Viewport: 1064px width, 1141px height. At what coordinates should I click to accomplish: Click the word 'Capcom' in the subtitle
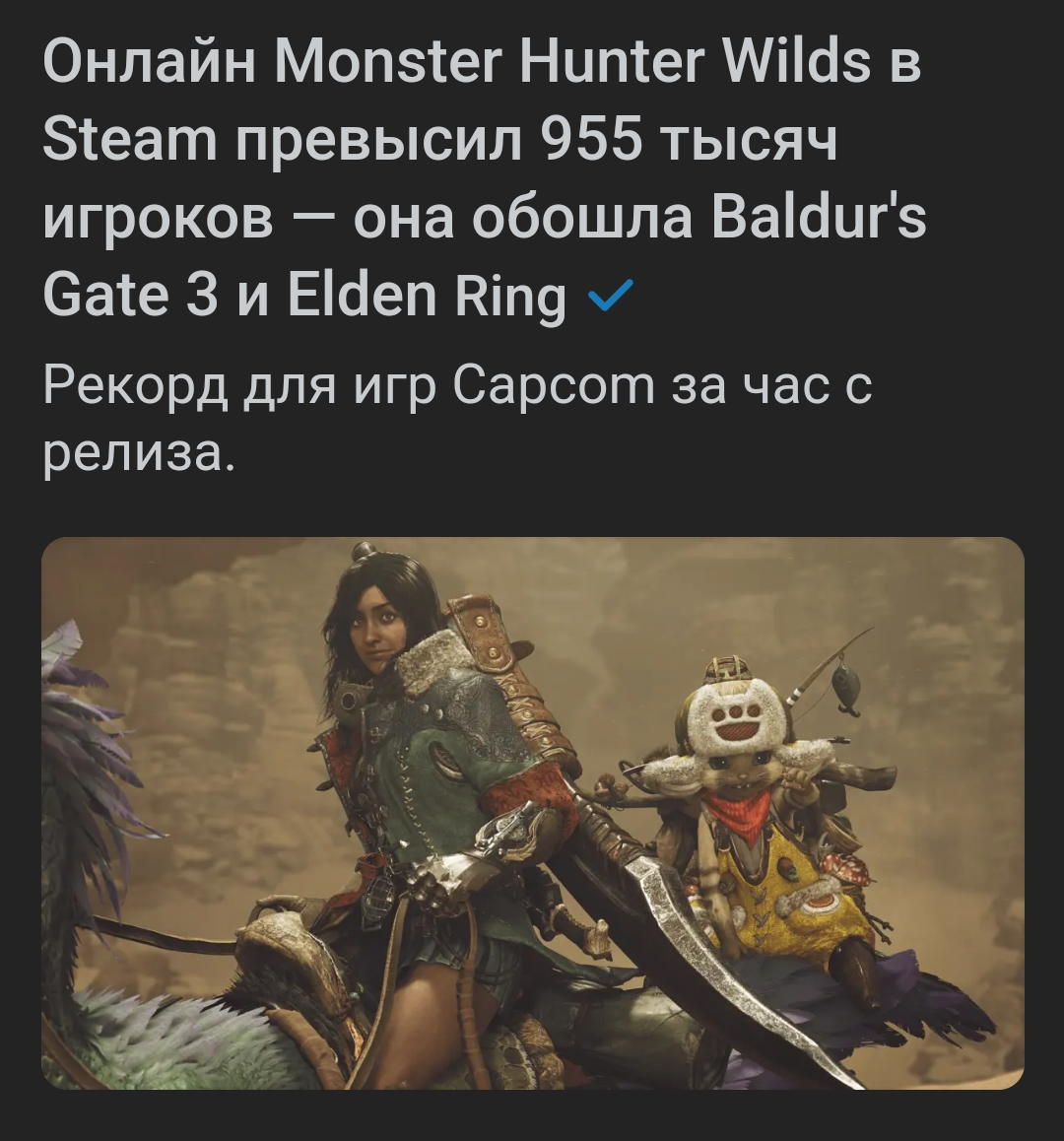554,384
